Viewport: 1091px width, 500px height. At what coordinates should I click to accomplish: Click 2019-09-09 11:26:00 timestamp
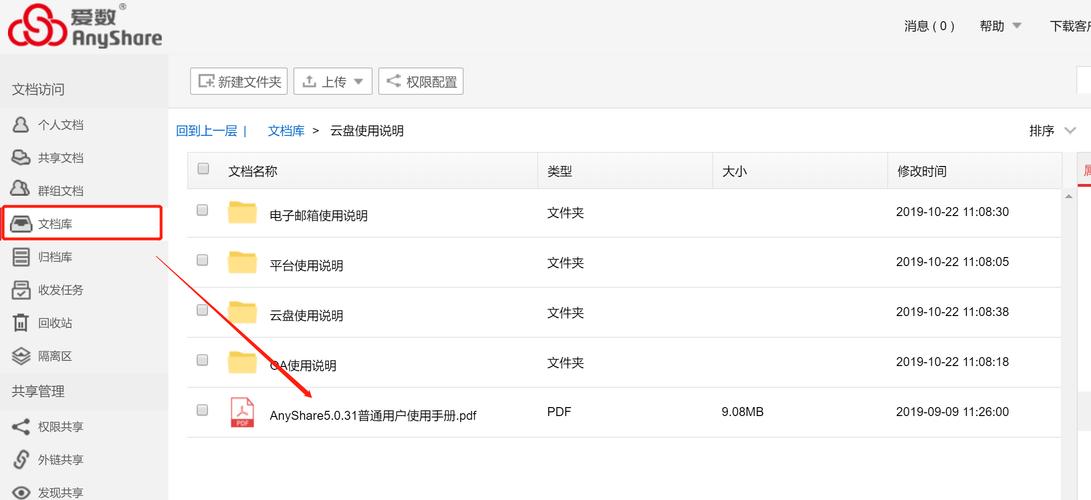[x=953, y=412]
